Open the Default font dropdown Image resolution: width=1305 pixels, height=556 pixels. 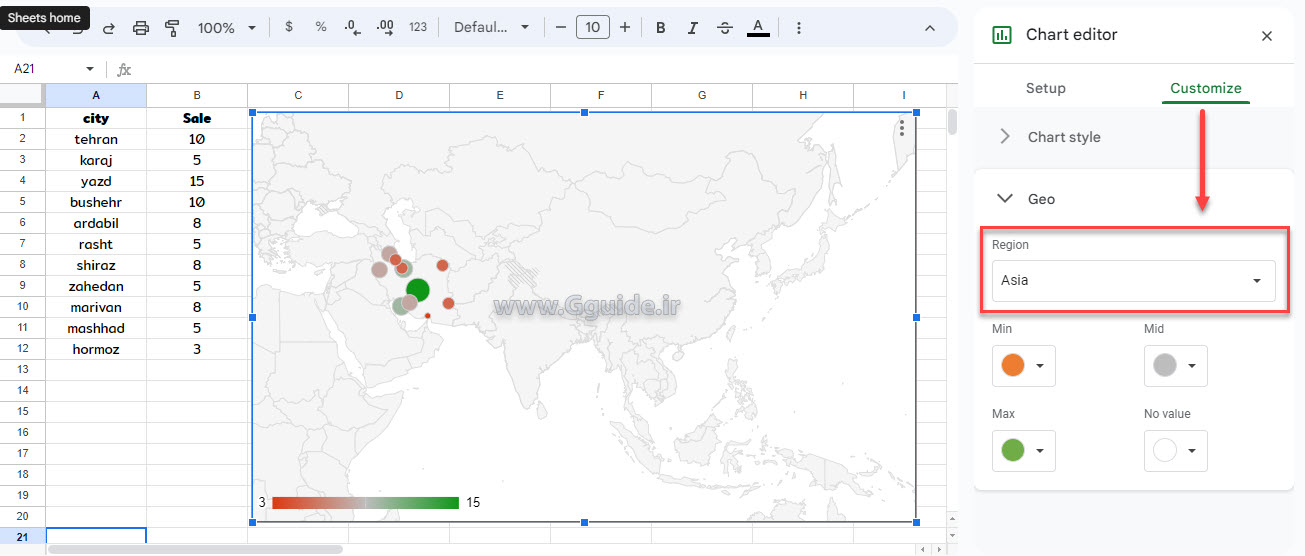(491, 28)
